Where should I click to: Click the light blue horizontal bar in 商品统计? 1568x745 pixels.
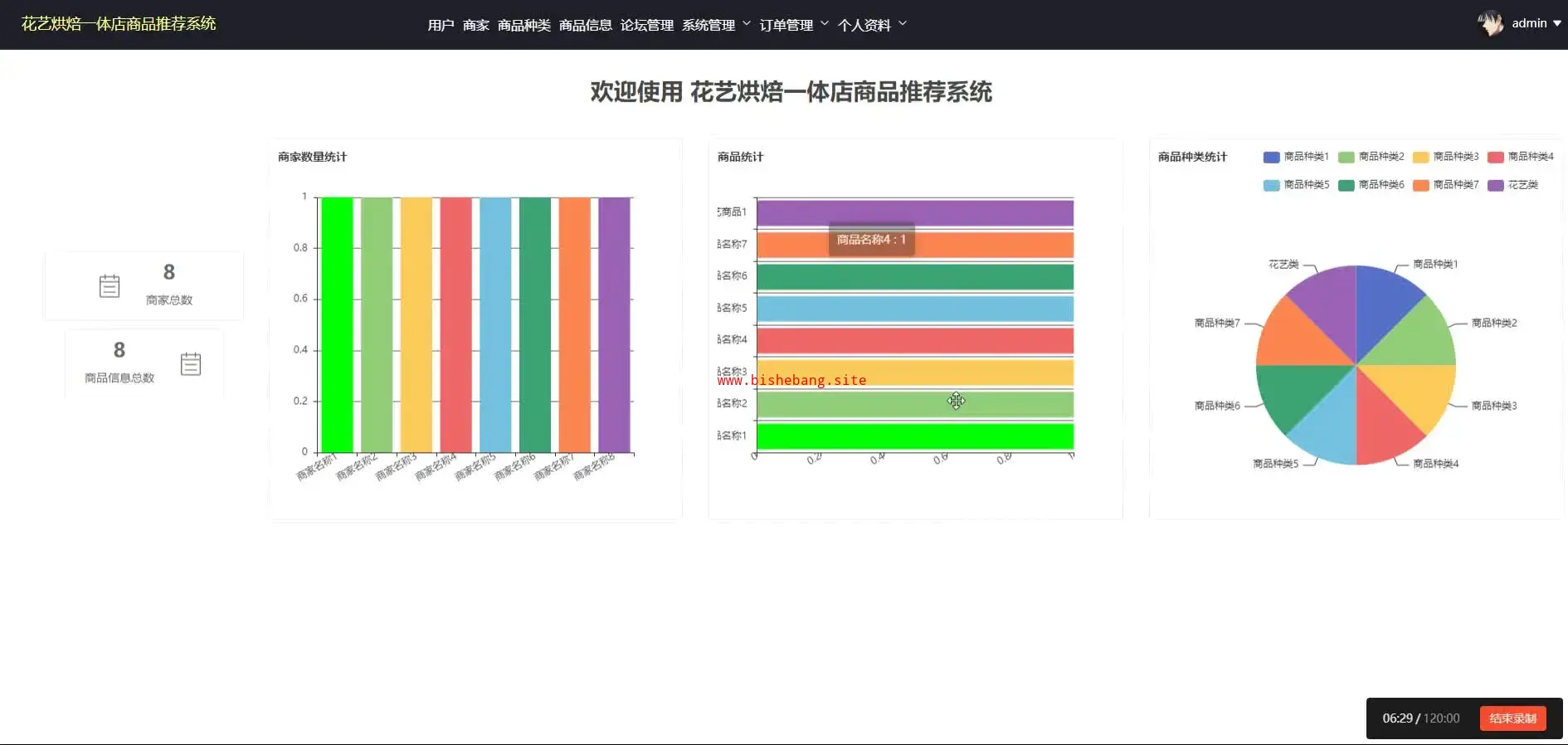point(914,309)
